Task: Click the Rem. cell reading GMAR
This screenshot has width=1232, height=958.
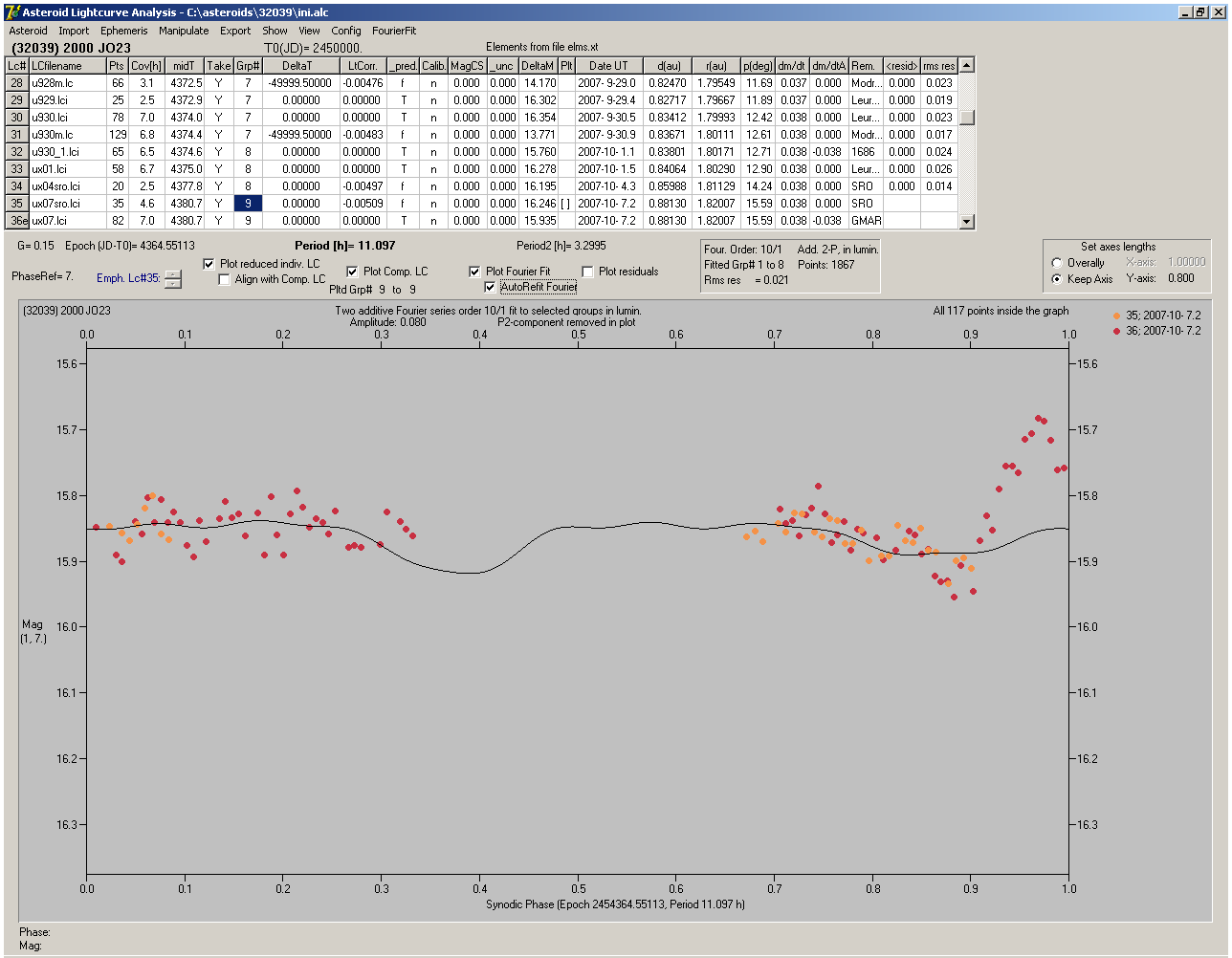Action: 866,221
